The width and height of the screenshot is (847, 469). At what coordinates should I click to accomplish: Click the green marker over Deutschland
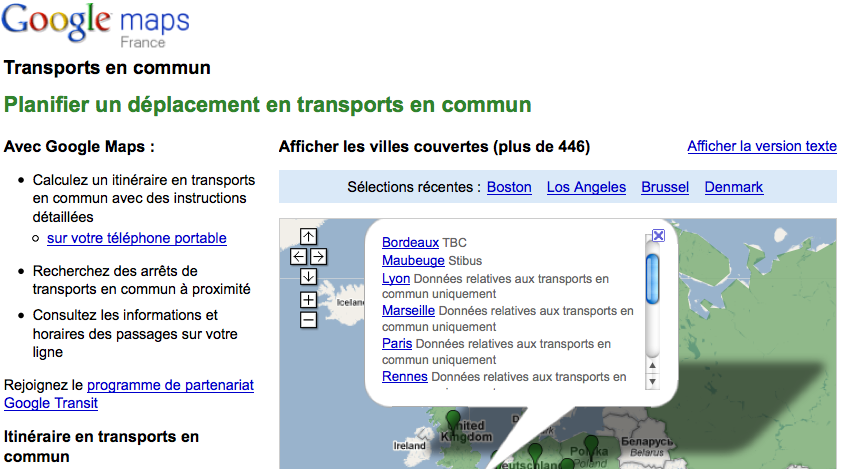(x=535, y=453)
